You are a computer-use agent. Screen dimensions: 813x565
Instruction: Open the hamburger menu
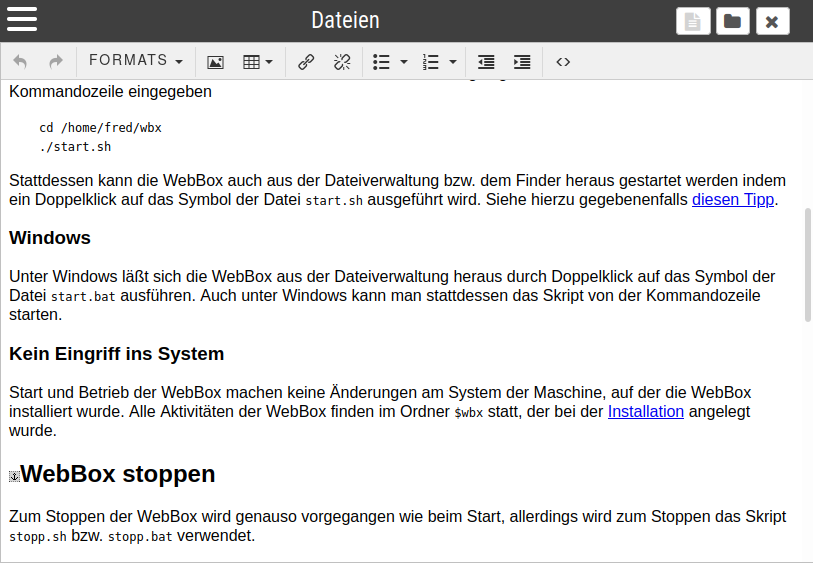(22, 20)
